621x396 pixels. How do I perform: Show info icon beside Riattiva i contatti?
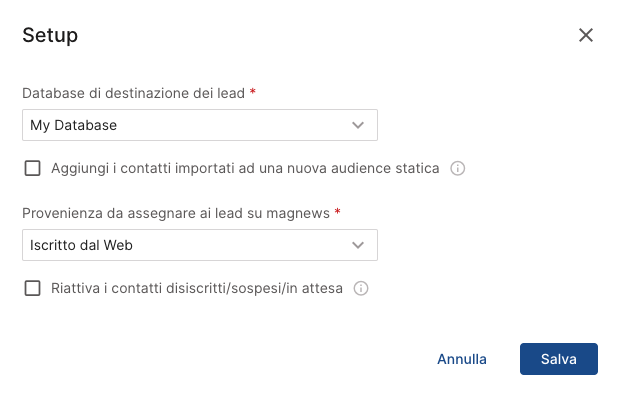point(361,288)
